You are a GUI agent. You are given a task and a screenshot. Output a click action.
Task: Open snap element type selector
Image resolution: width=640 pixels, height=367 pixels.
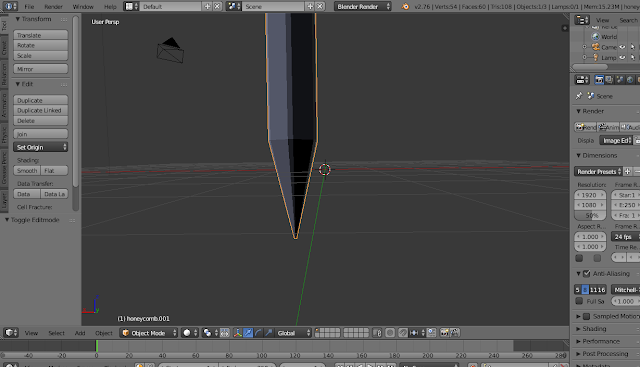click(417, 333)
